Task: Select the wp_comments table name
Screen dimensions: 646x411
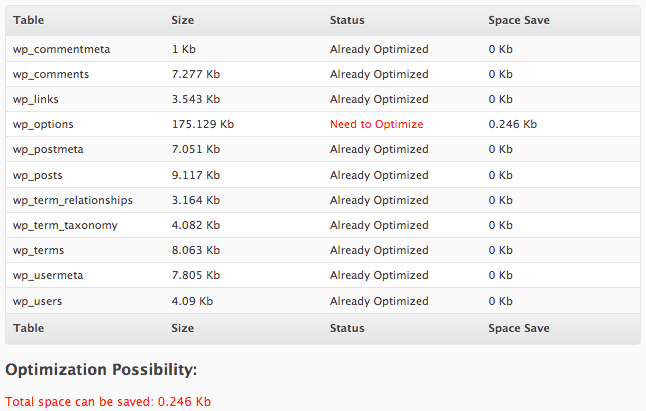Action: click(51, 75)
